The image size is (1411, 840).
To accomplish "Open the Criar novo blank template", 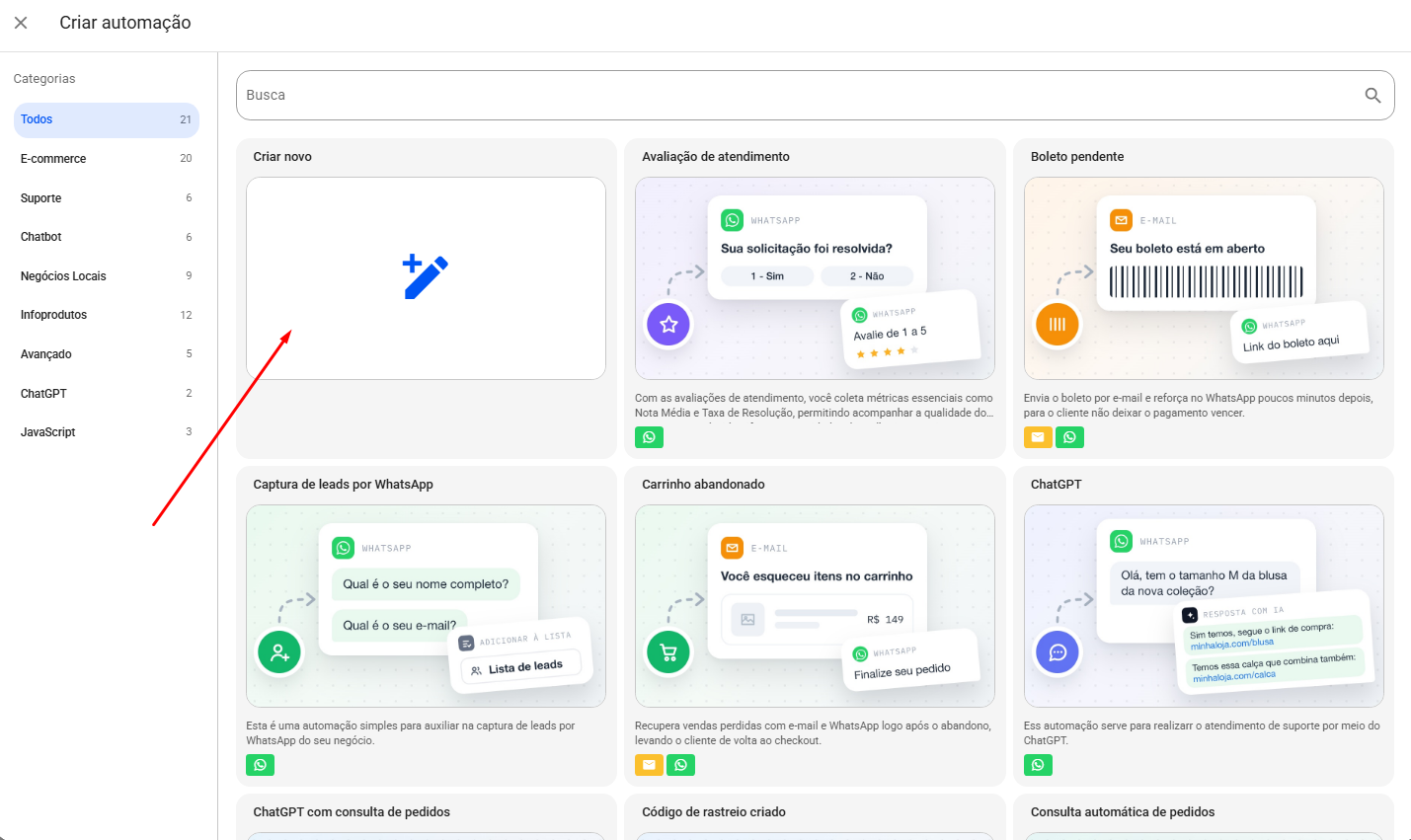I will (426, 278).
